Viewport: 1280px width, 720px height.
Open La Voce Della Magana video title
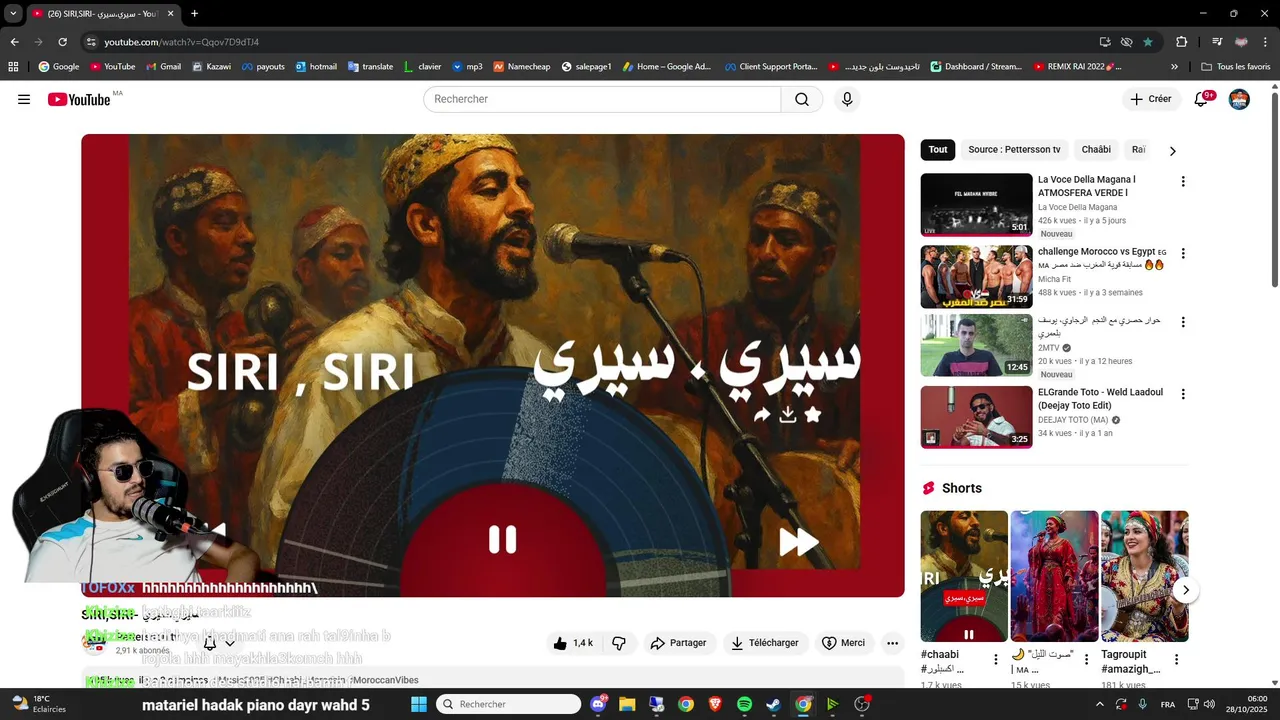(1087, 186)
